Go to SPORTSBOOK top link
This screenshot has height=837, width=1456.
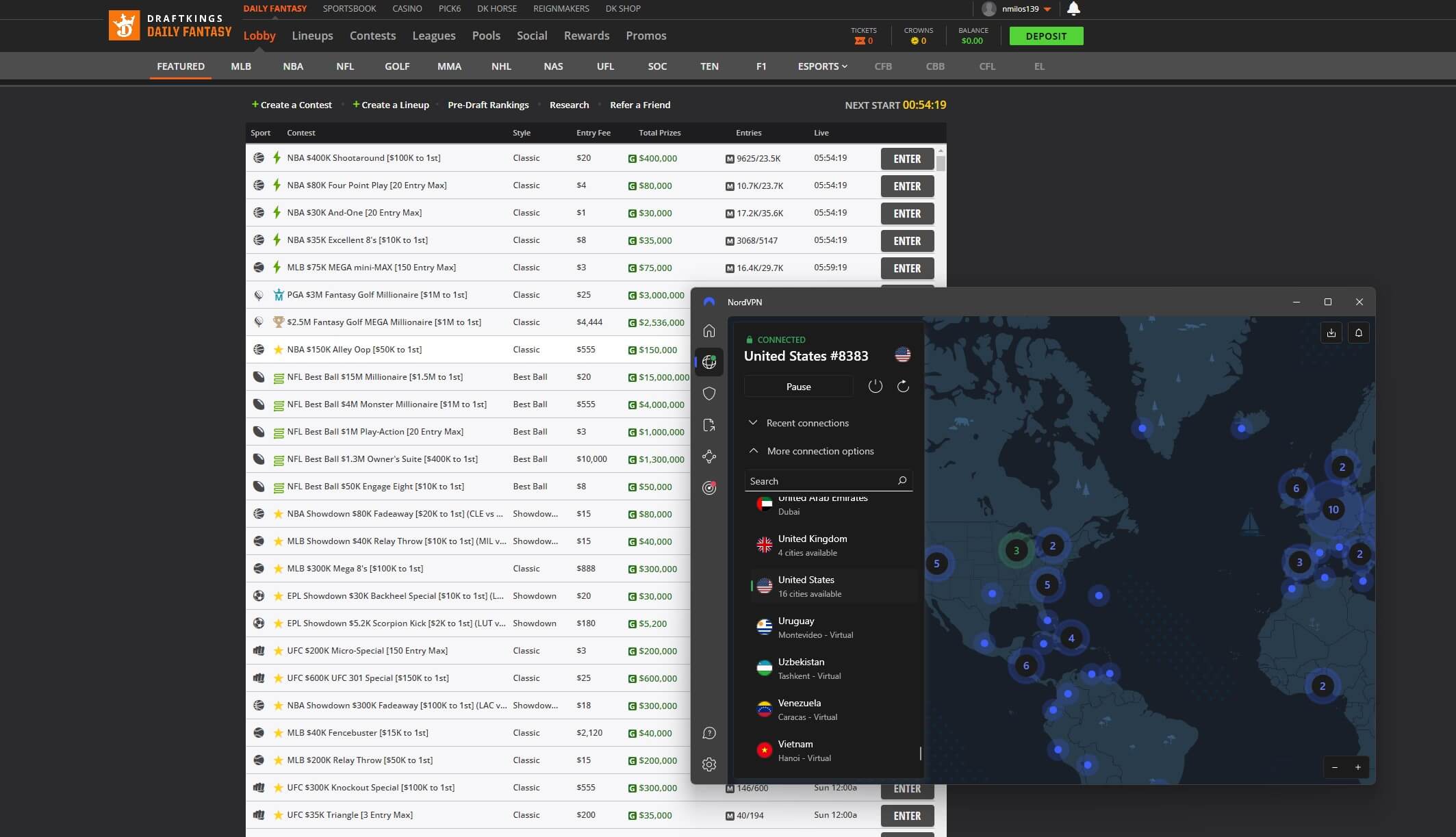(349, 9)
